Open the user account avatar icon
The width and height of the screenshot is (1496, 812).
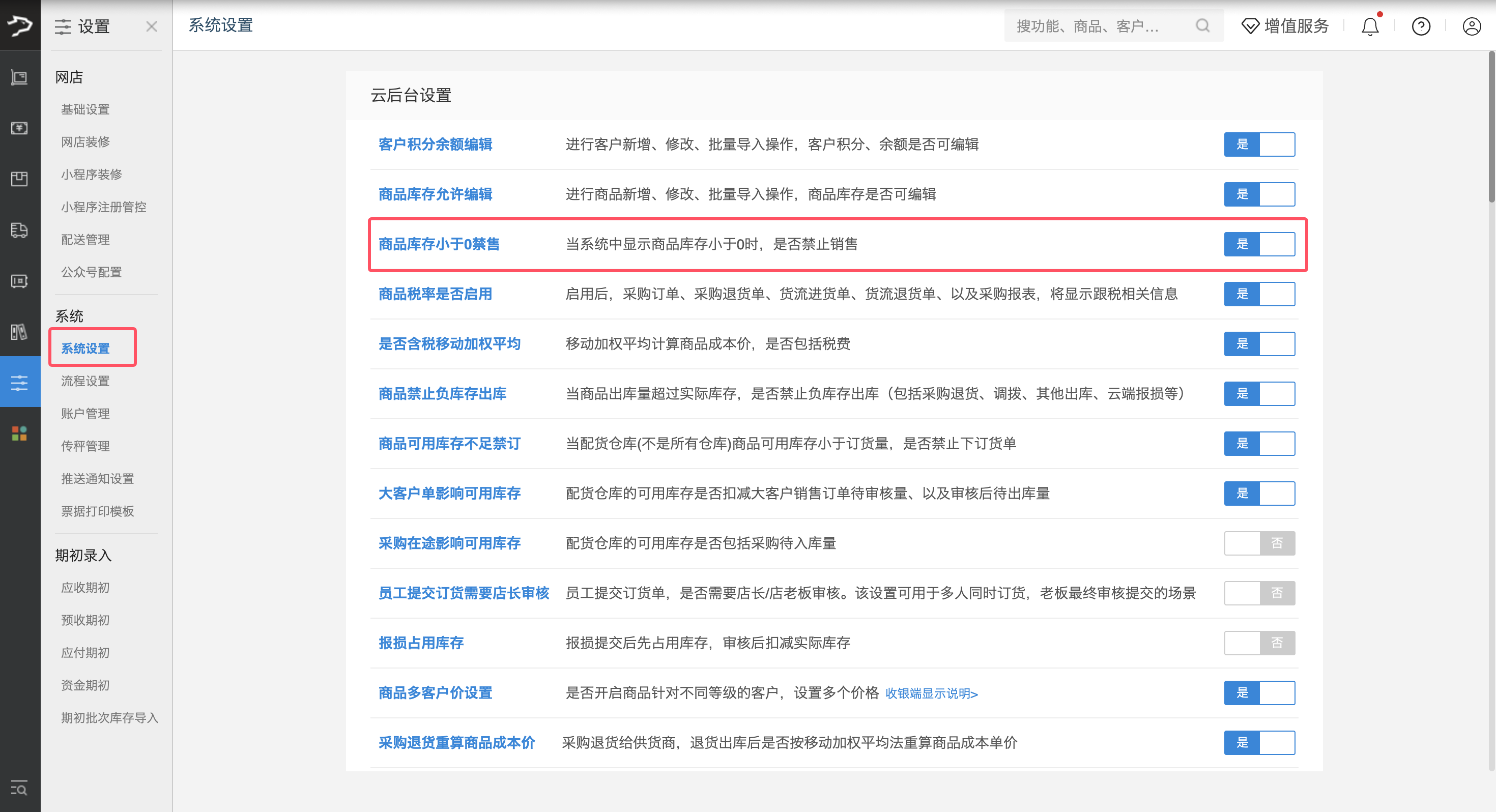(1472, 26)
